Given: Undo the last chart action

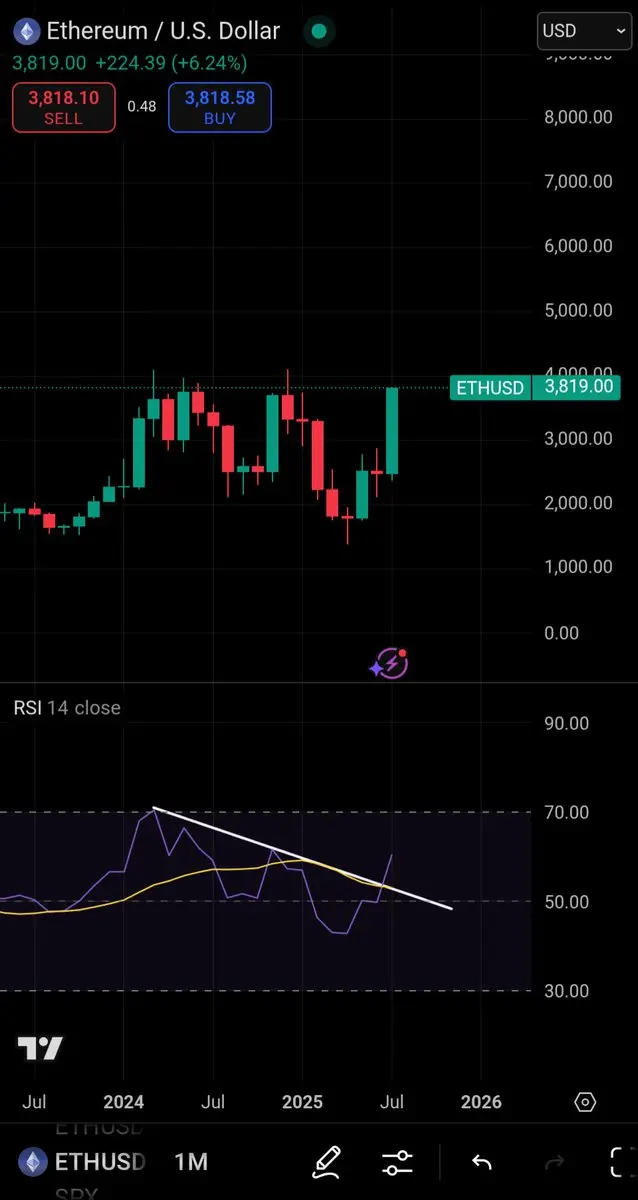Looking at the screenshot, I should [481, 1162].
